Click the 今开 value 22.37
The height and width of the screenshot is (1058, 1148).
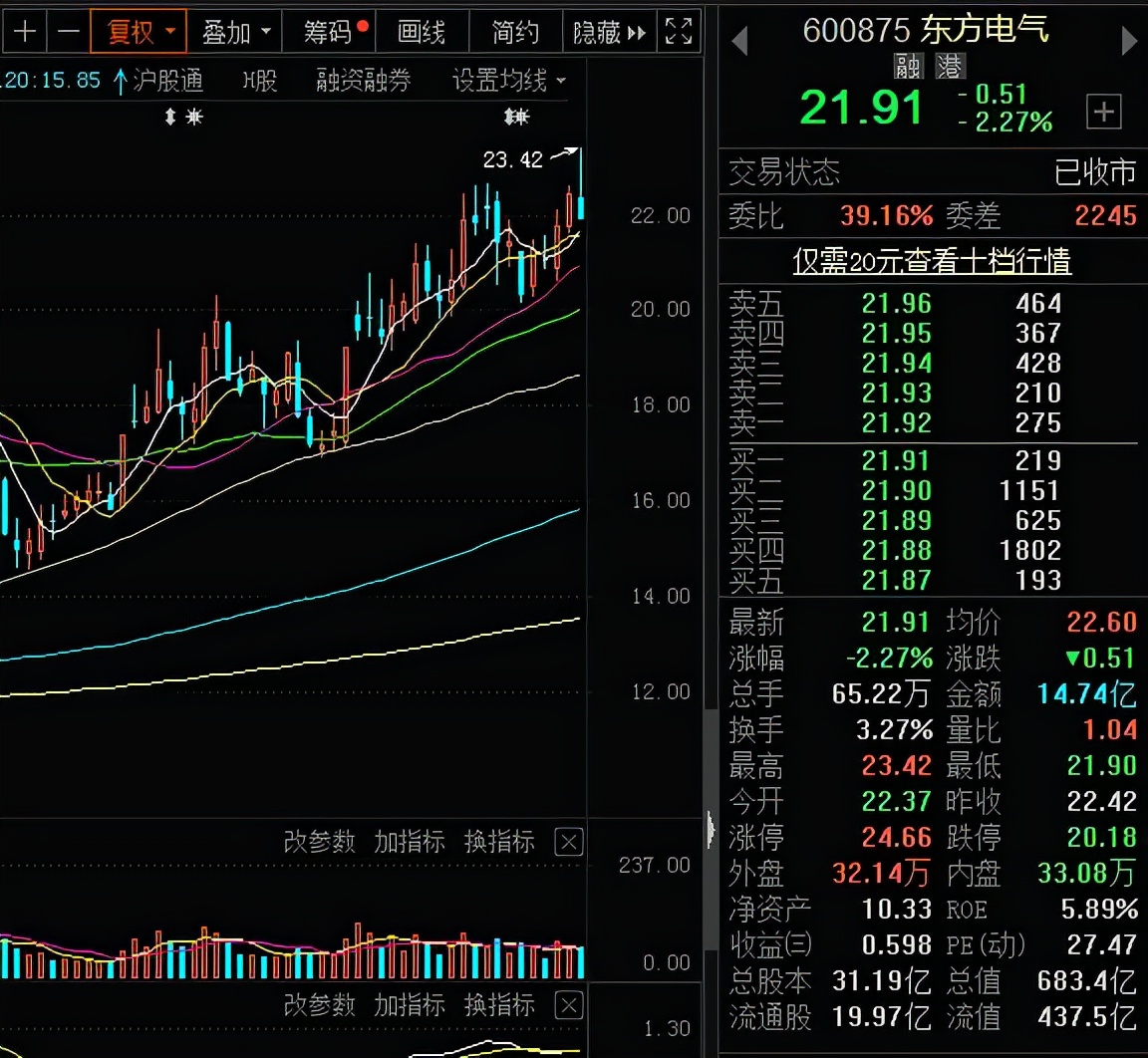(x=896, y=801)
